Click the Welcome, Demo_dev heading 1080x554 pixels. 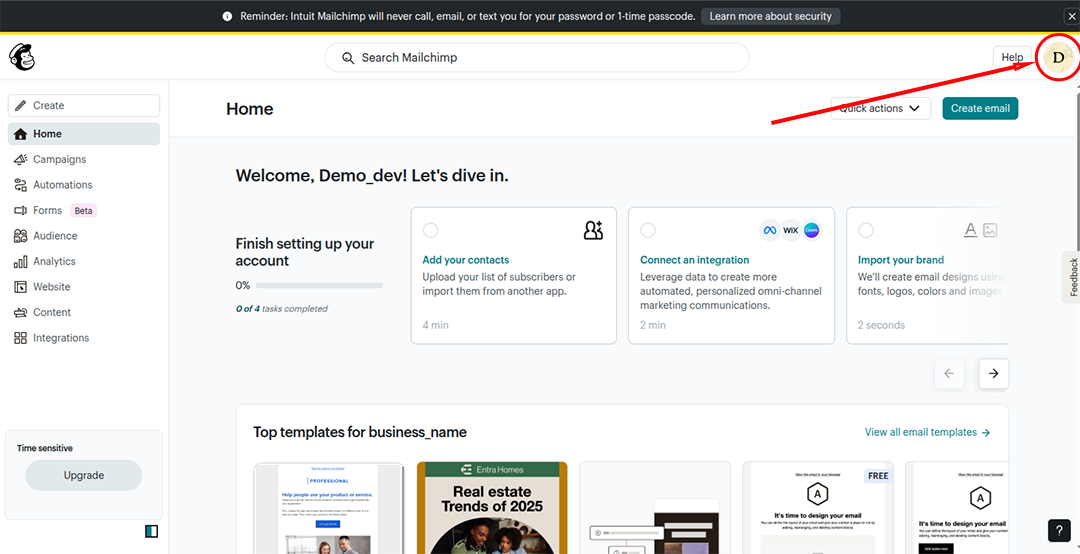pos(372,175)
